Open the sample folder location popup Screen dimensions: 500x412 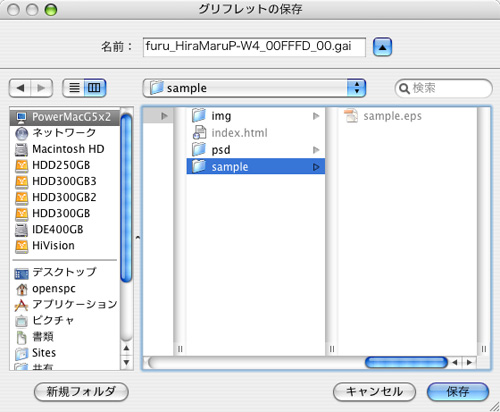pos(254,88)
